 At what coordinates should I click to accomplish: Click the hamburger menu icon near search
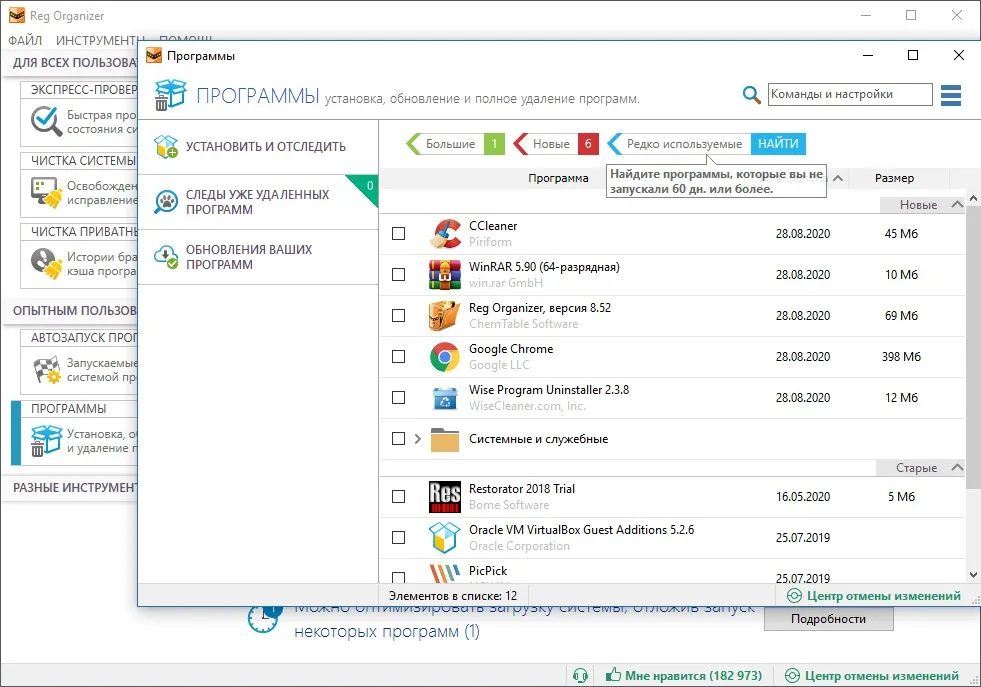(950, 95)
